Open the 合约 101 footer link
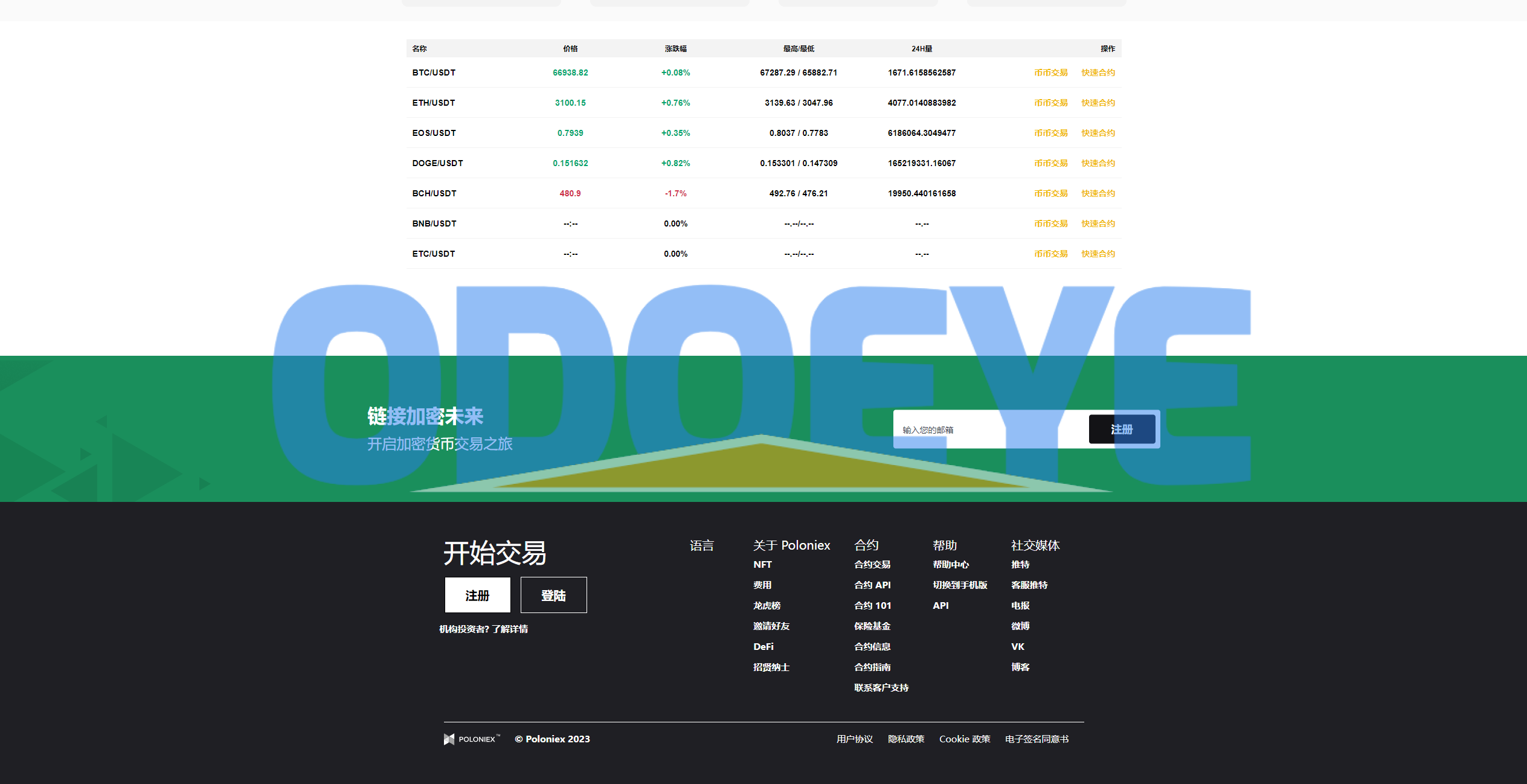The image size is (1527, 784). tap(873, 606)
